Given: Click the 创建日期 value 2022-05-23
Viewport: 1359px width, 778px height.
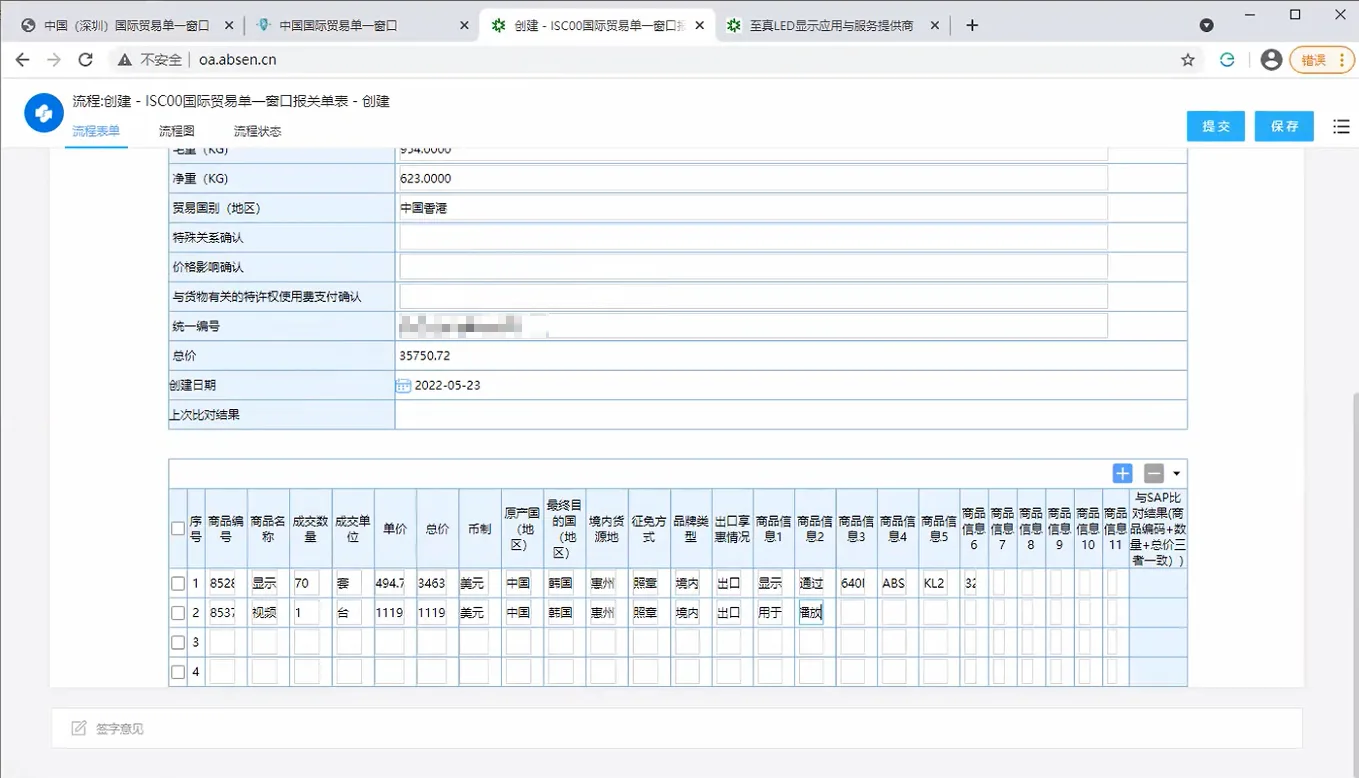Looking at the screenshot, I should 447,385.
